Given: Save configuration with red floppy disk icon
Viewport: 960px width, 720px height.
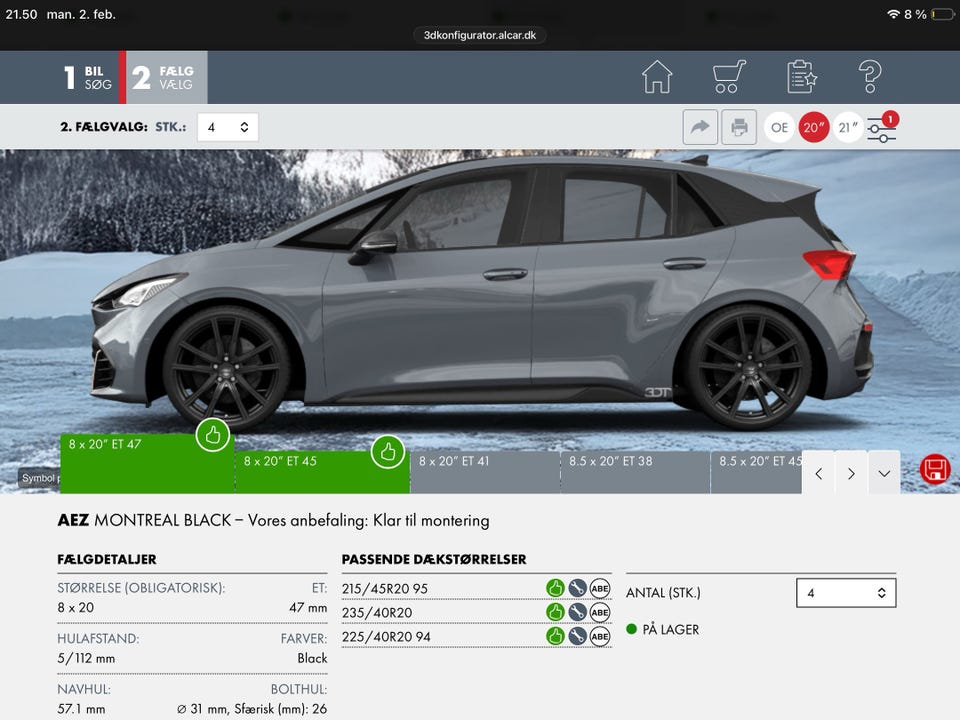Looking at the screenshot, I should pyautogui.click(x=935, y=470).
